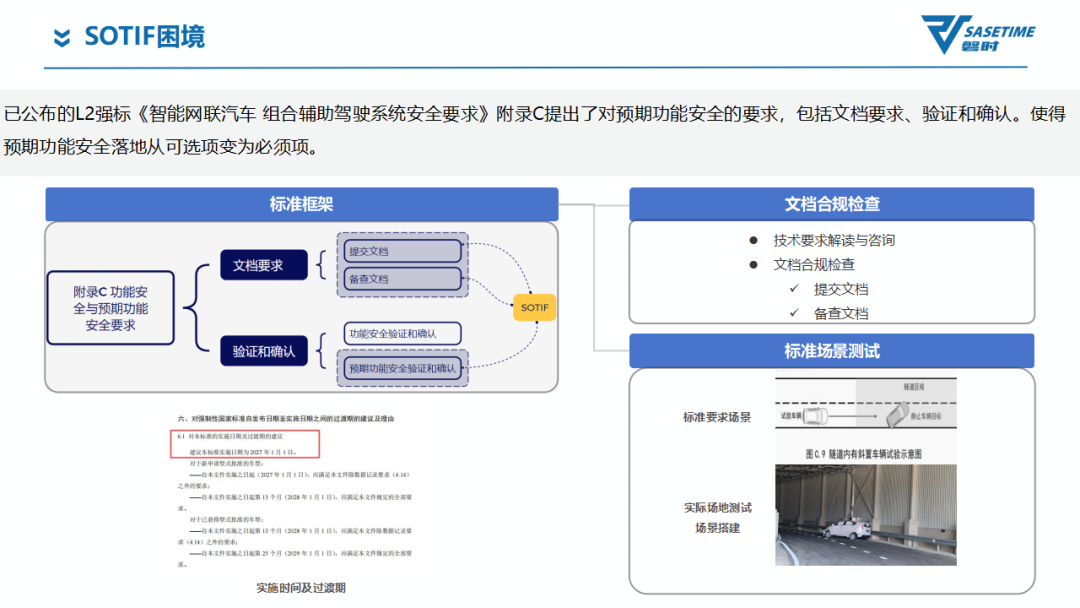This screenshot has height=608, width=1080.
Task: Click the 图C.9 隧道内有斜置车辆试验示意图 caption
Action: (x=863, y=454)
